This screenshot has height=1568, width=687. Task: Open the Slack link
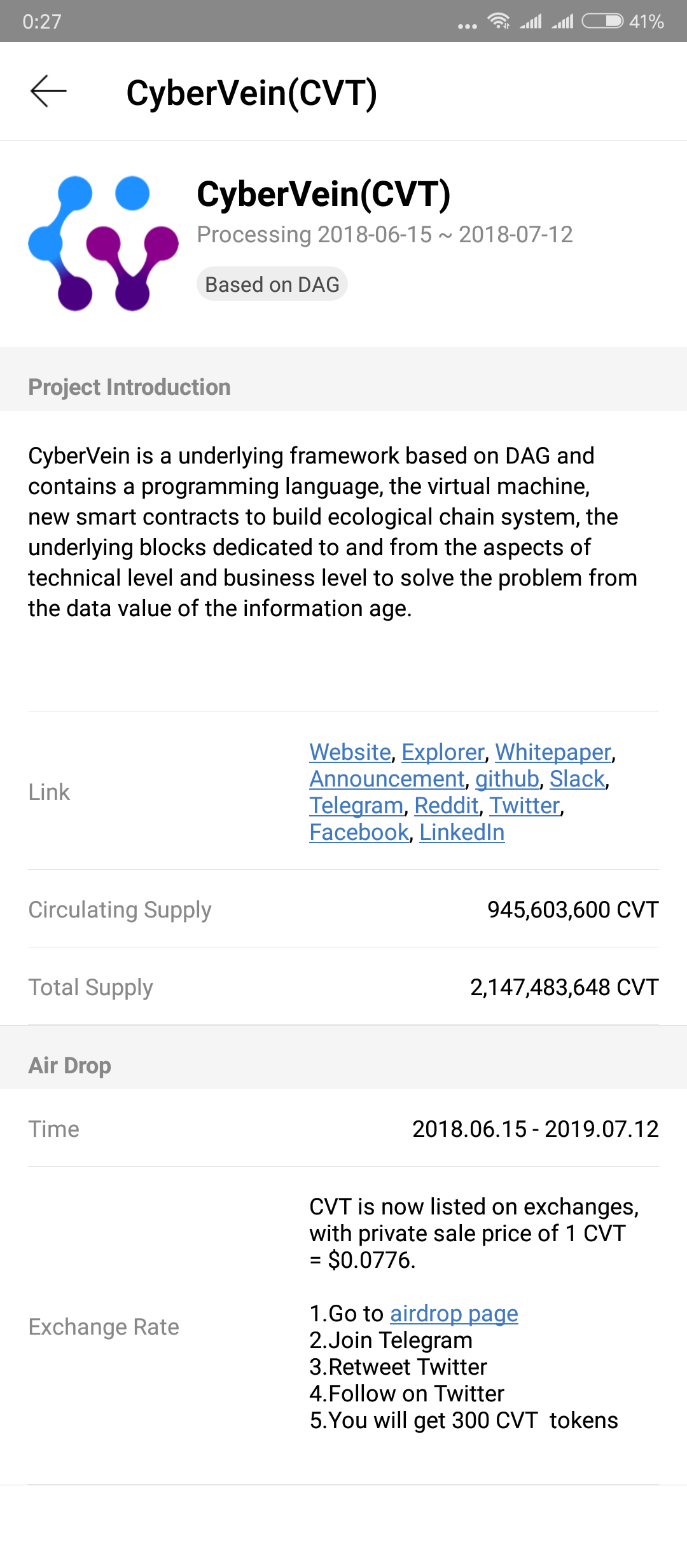pos(577,779)
